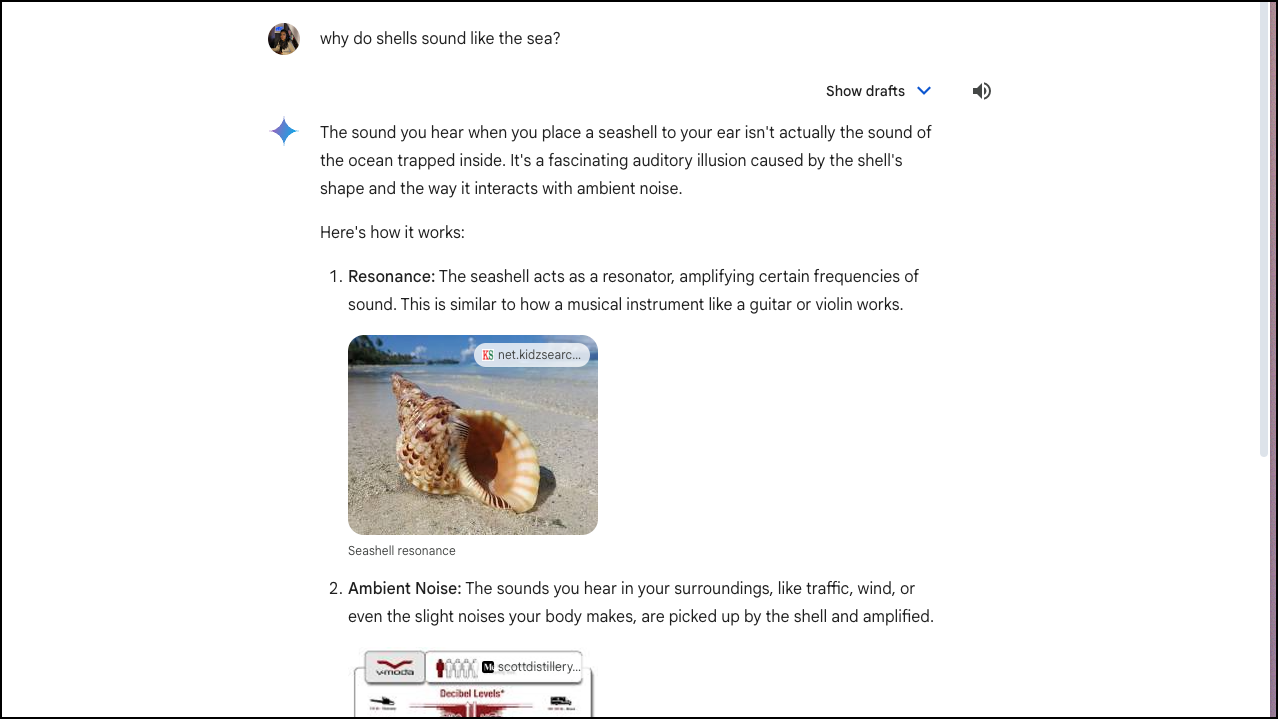Viewport: 1278px width, 719px height.
Task: Expand the Show drafts chevron
Action: (x=924, y=91)
